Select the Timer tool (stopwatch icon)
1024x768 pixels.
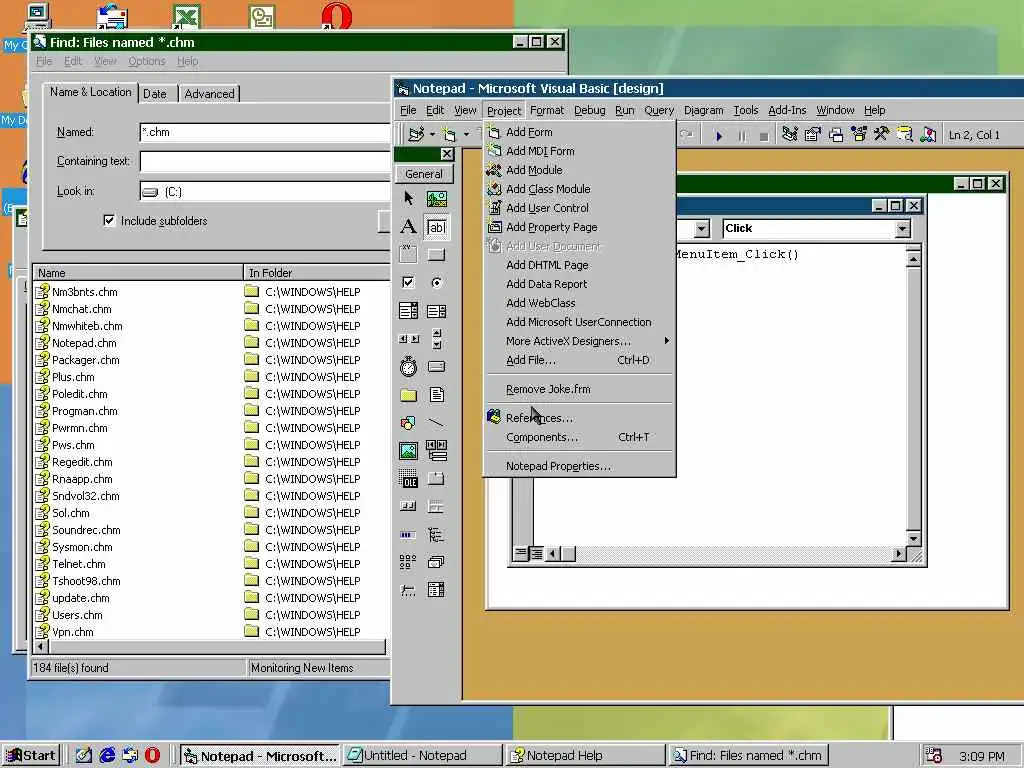[x=409, y=366]
